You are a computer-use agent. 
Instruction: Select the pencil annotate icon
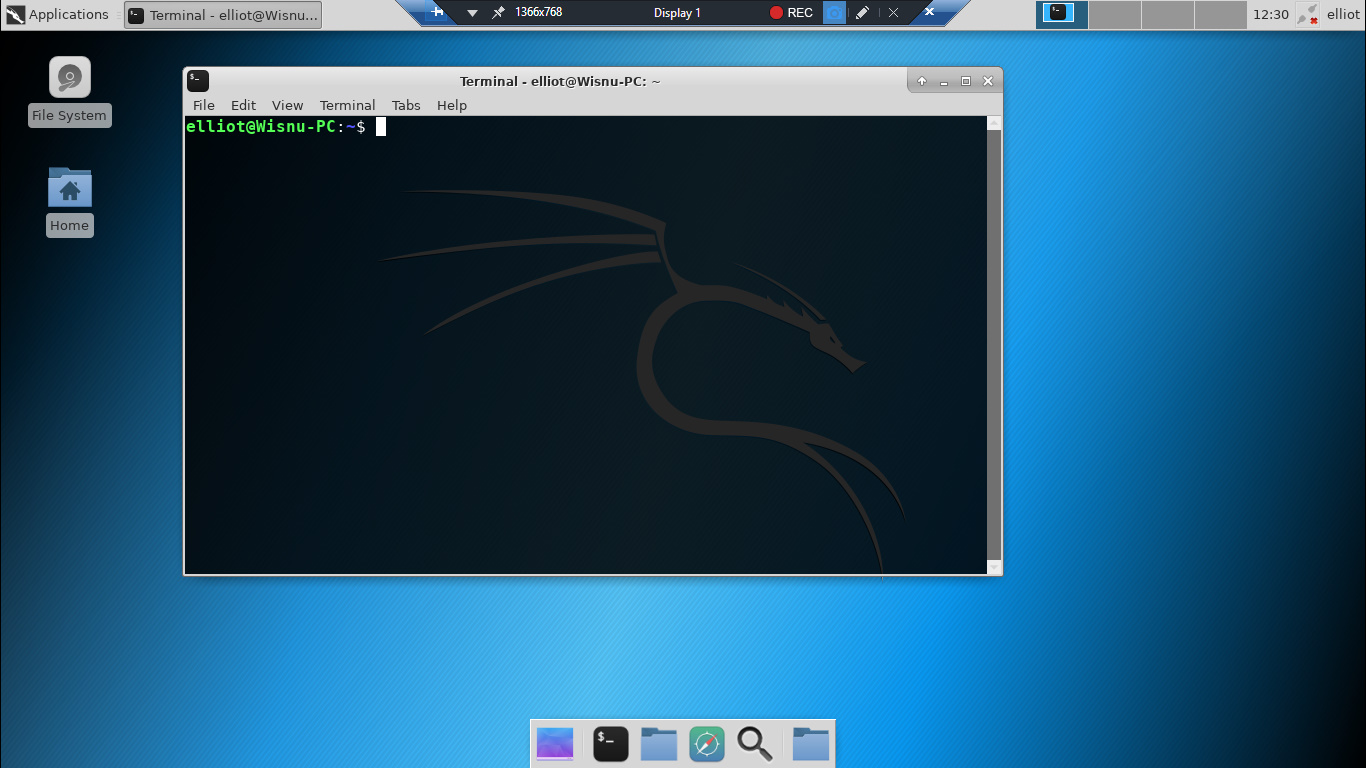(x=862, y=13)
